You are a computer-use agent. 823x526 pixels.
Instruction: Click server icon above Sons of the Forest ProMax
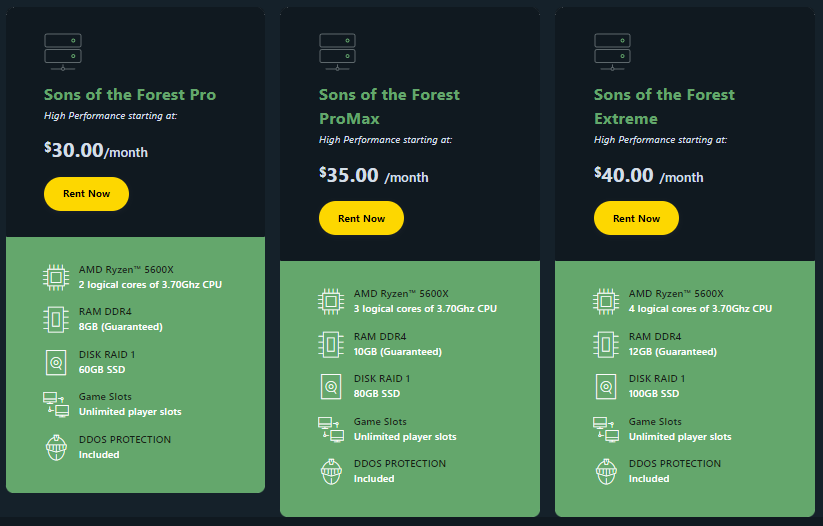click(x=337, y=52)
